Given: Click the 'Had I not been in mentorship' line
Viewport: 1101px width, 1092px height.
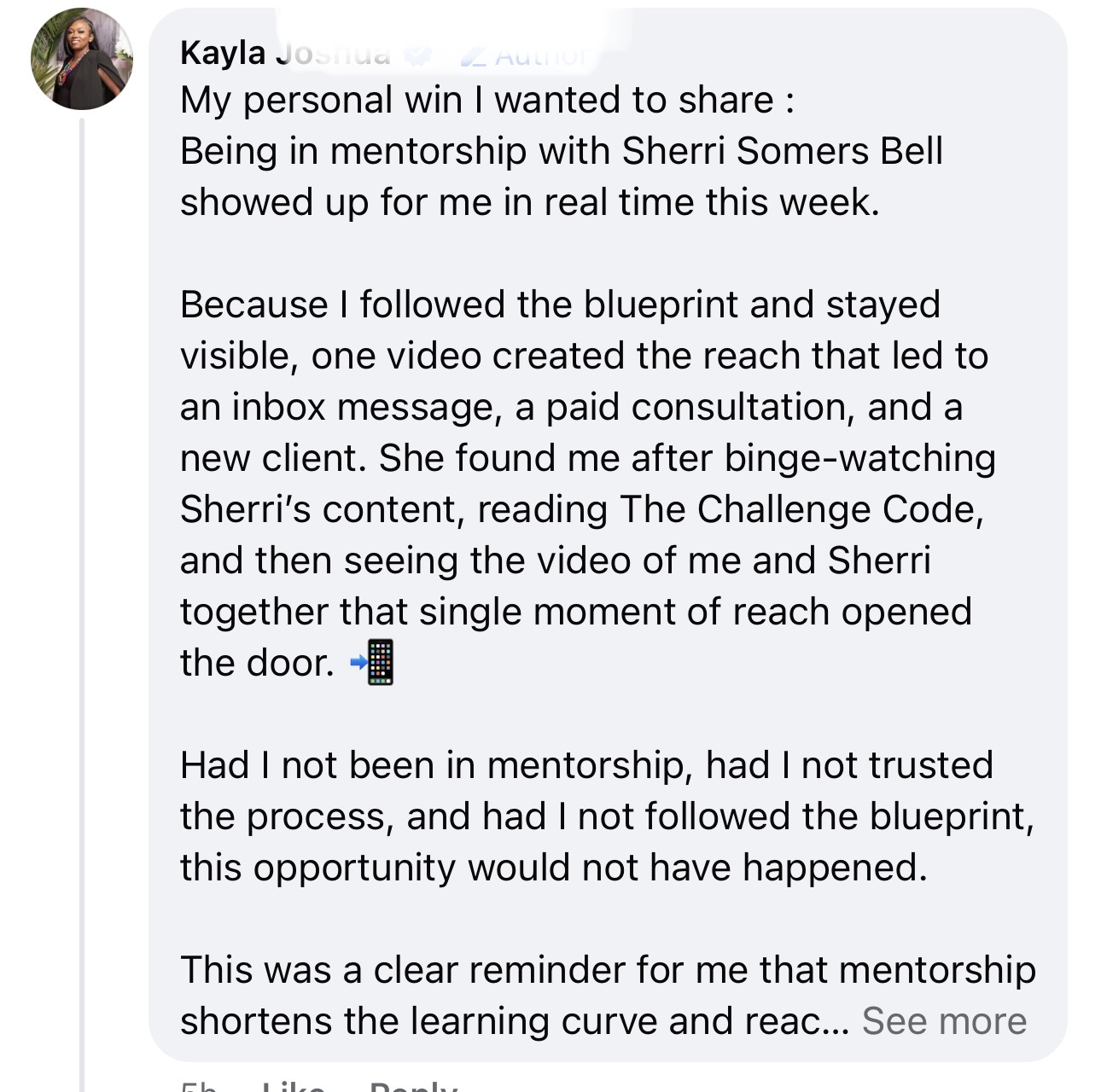Looking at the screenshot, I should (x=585, y=765).
